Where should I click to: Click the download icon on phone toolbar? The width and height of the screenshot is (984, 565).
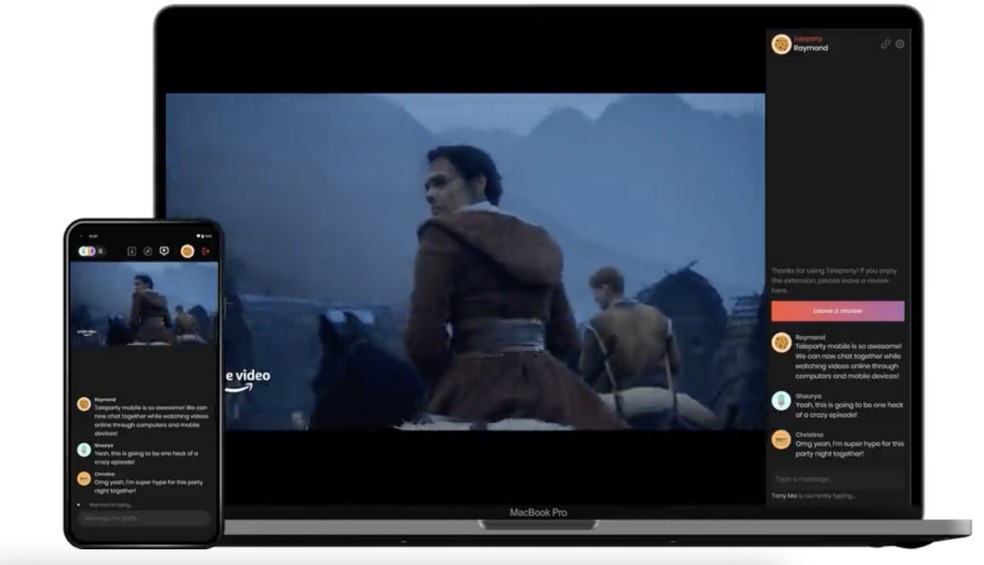tap(132, 251)
